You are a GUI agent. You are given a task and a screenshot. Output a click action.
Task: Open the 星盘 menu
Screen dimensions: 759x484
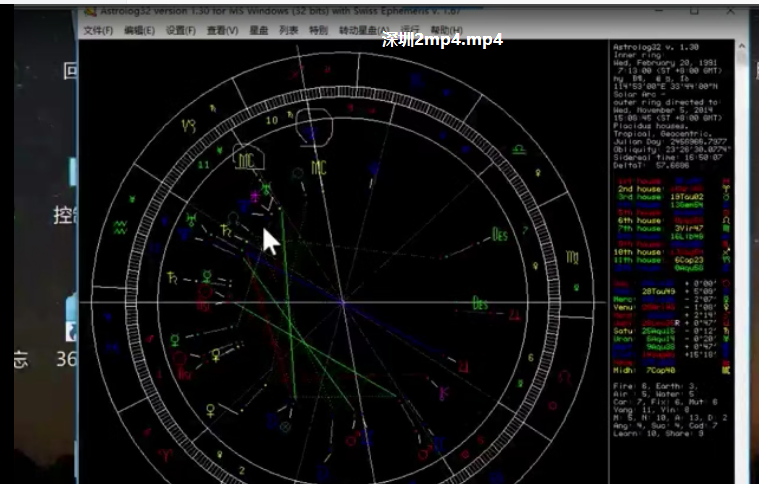pos(258,30)
